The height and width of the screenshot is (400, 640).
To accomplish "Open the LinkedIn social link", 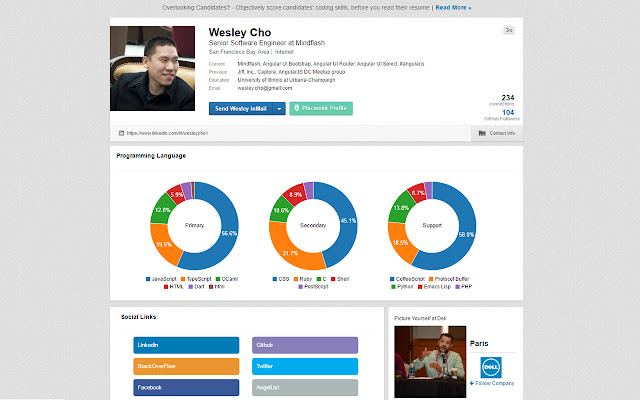I will [x=185, y=345].
